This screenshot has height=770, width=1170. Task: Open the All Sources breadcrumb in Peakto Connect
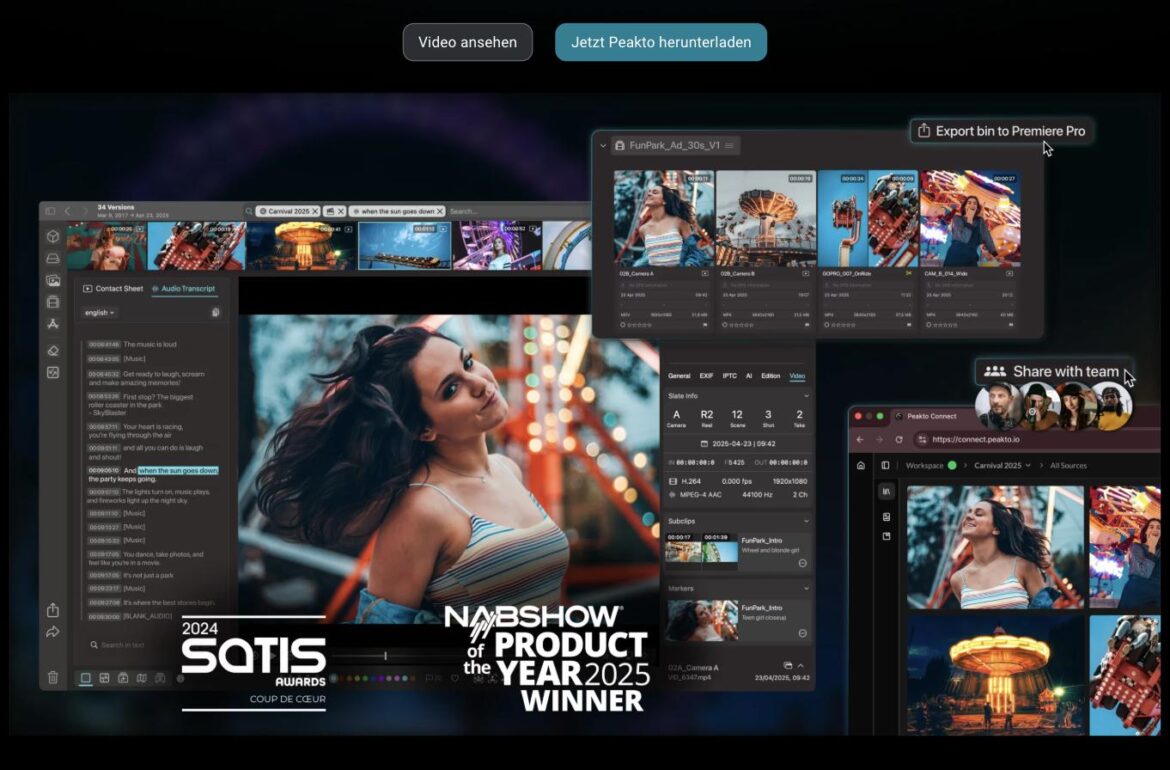tap(1068, 466)
